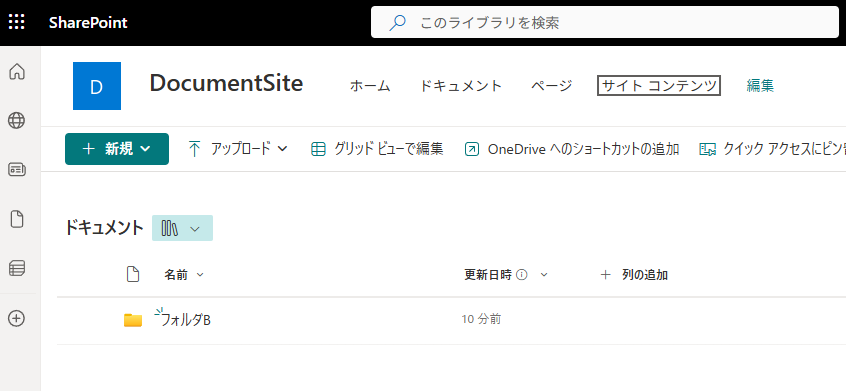Go to ホーム navigation item
The image size is (846, 391).
(x=370, y=86)
